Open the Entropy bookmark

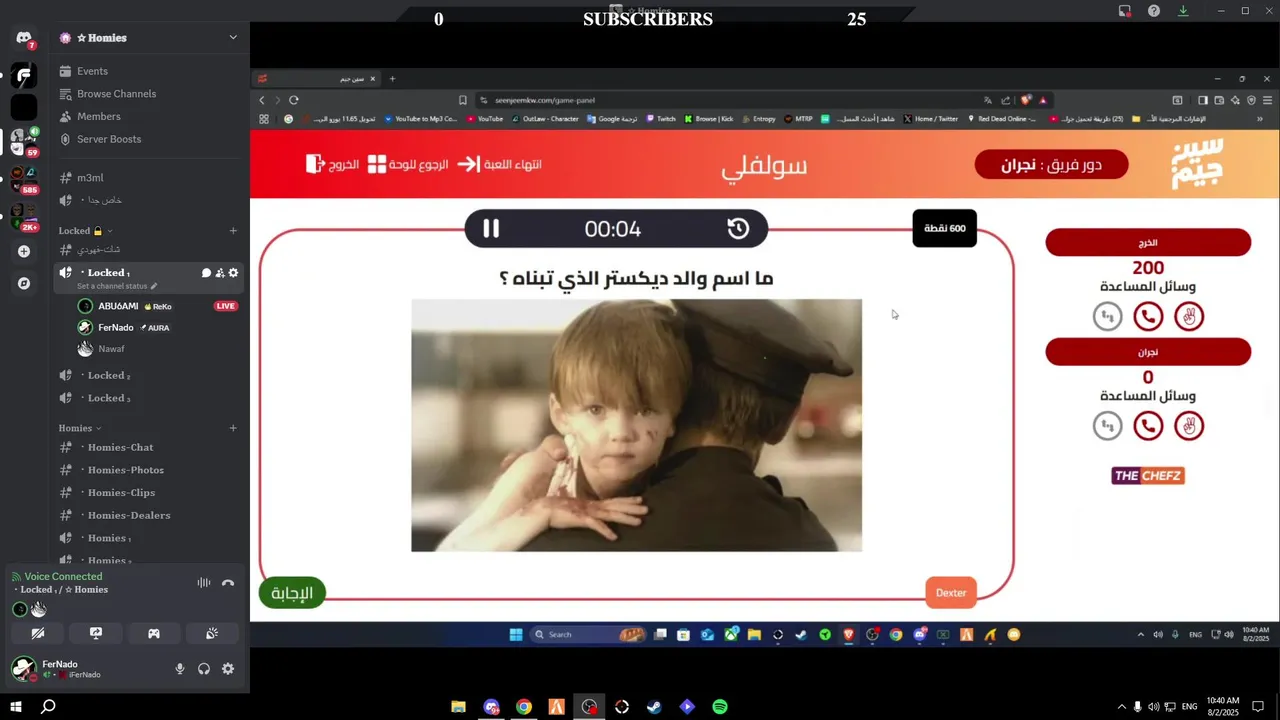point(758,119)
